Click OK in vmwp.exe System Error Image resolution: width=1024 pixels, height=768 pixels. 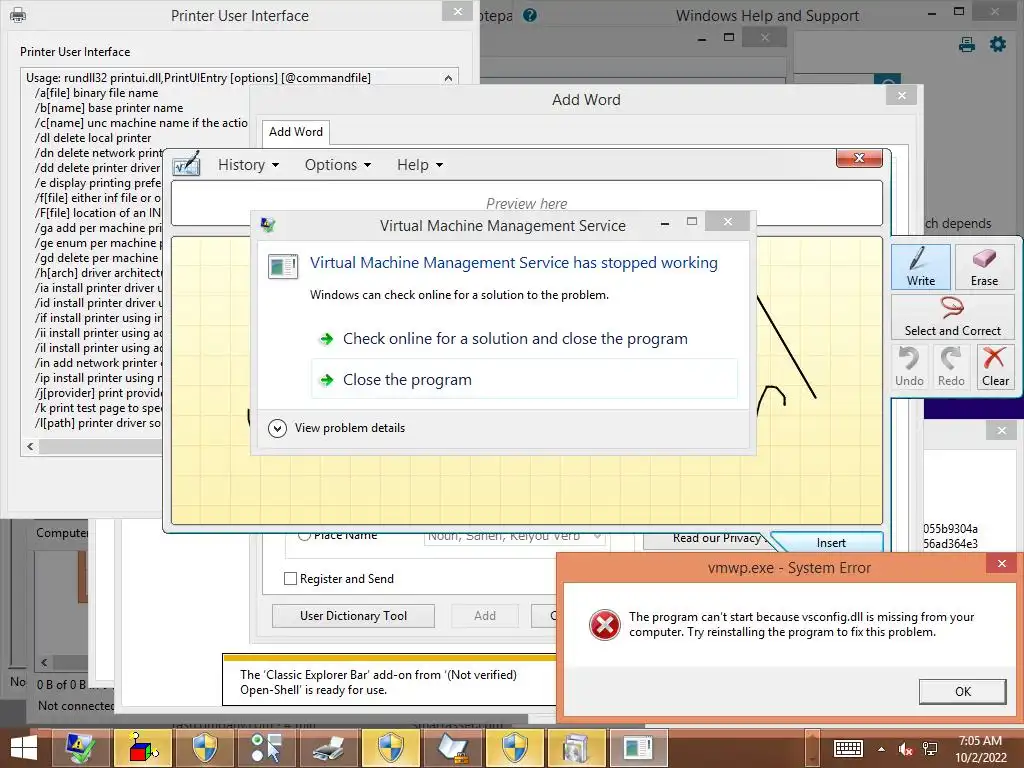(x=963, y=692)
